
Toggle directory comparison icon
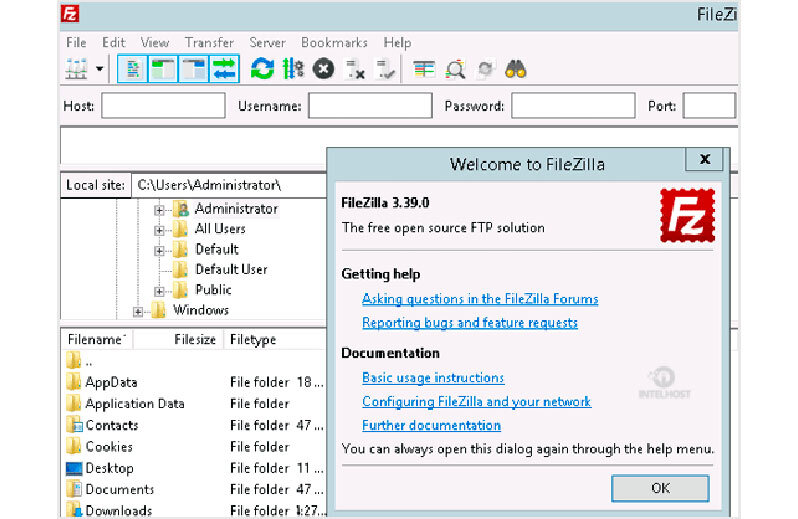455,69
